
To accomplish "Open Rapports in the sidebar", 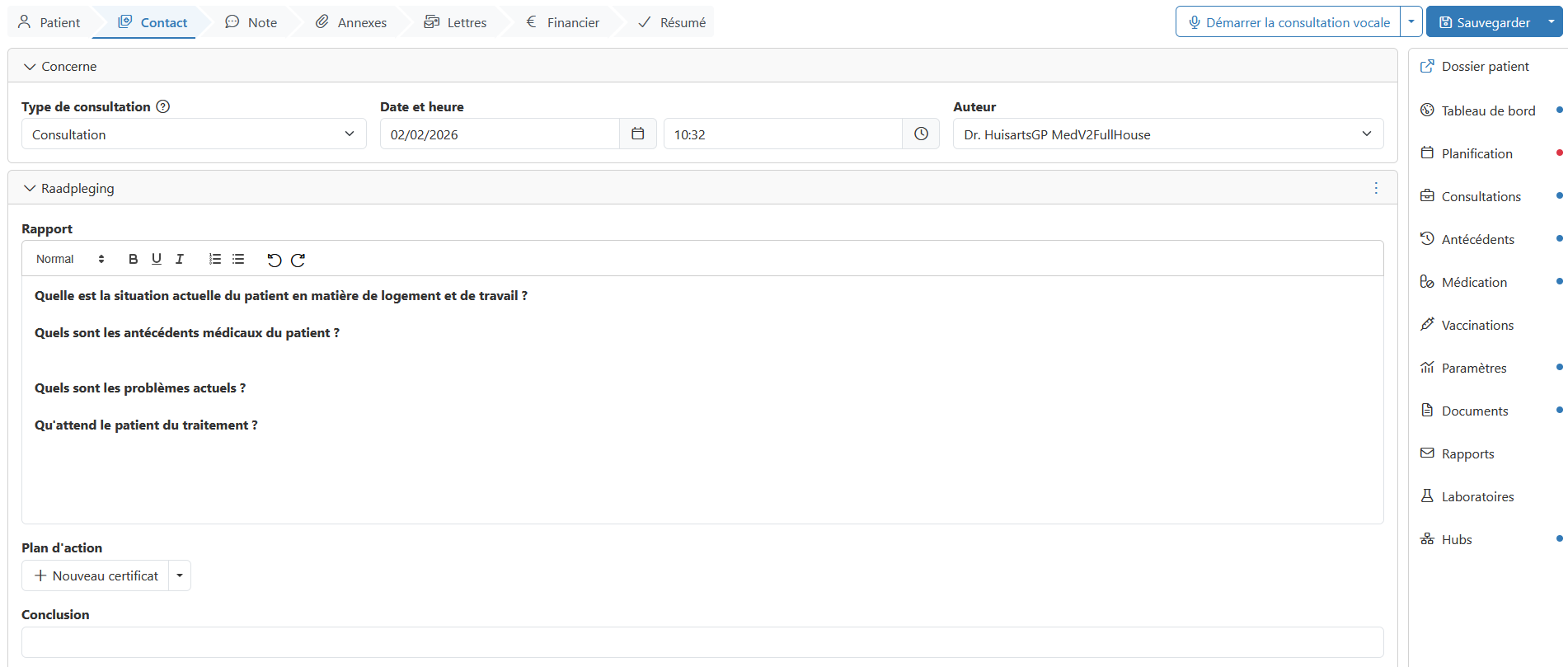I will tap(1458, 453).
